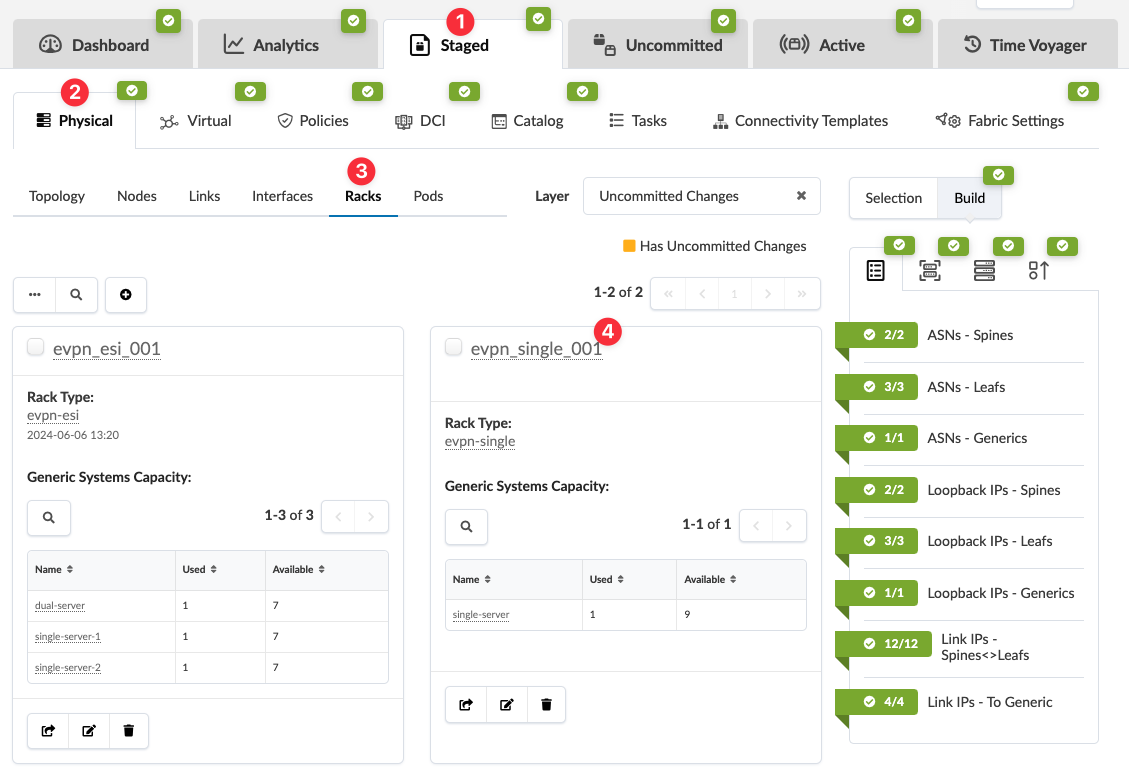Open the dual-server generic system link

click(x=60, y=606)
